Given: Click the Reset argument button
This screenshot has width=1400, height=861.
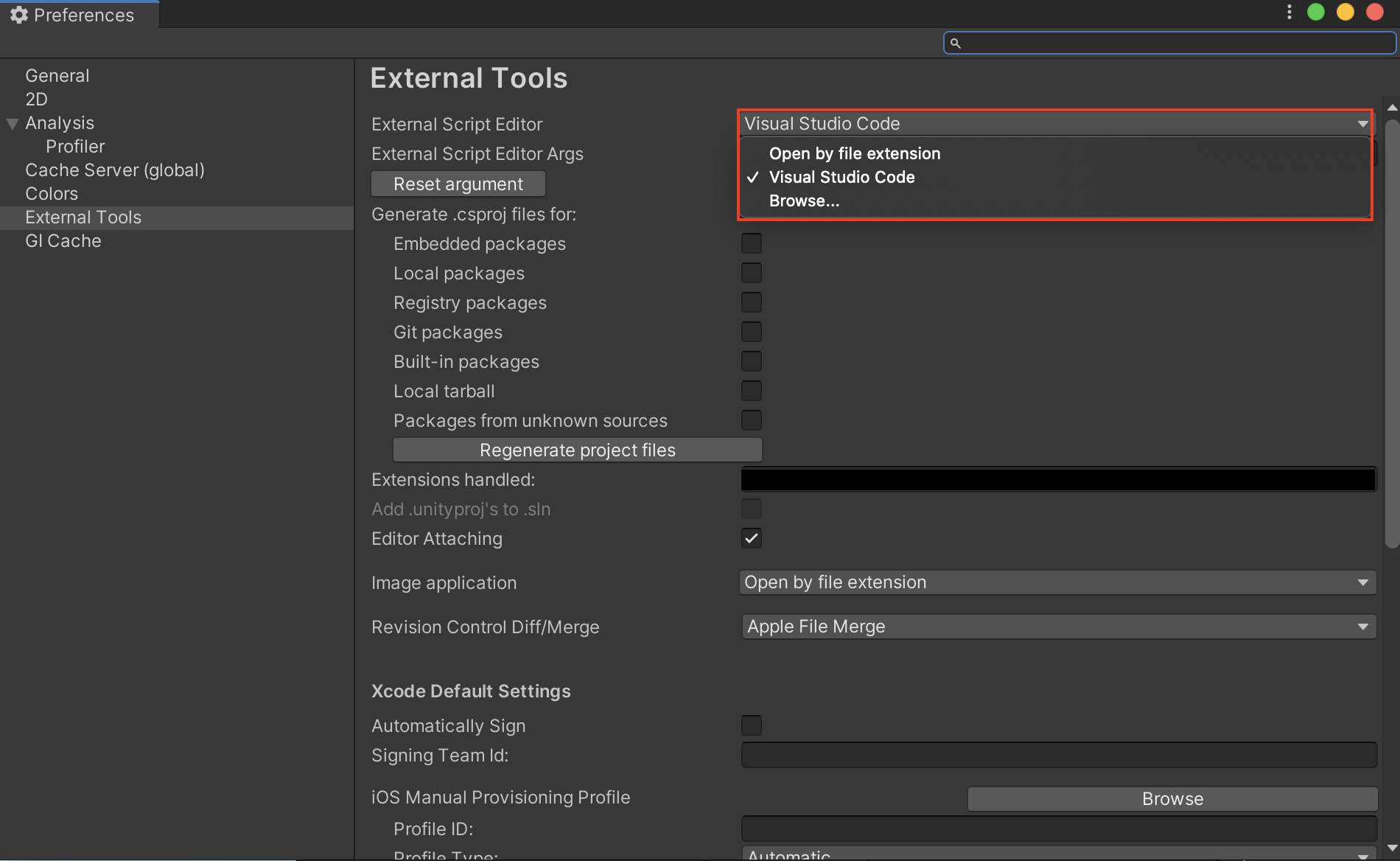Looking at the screenshot, I should point(458,184).
